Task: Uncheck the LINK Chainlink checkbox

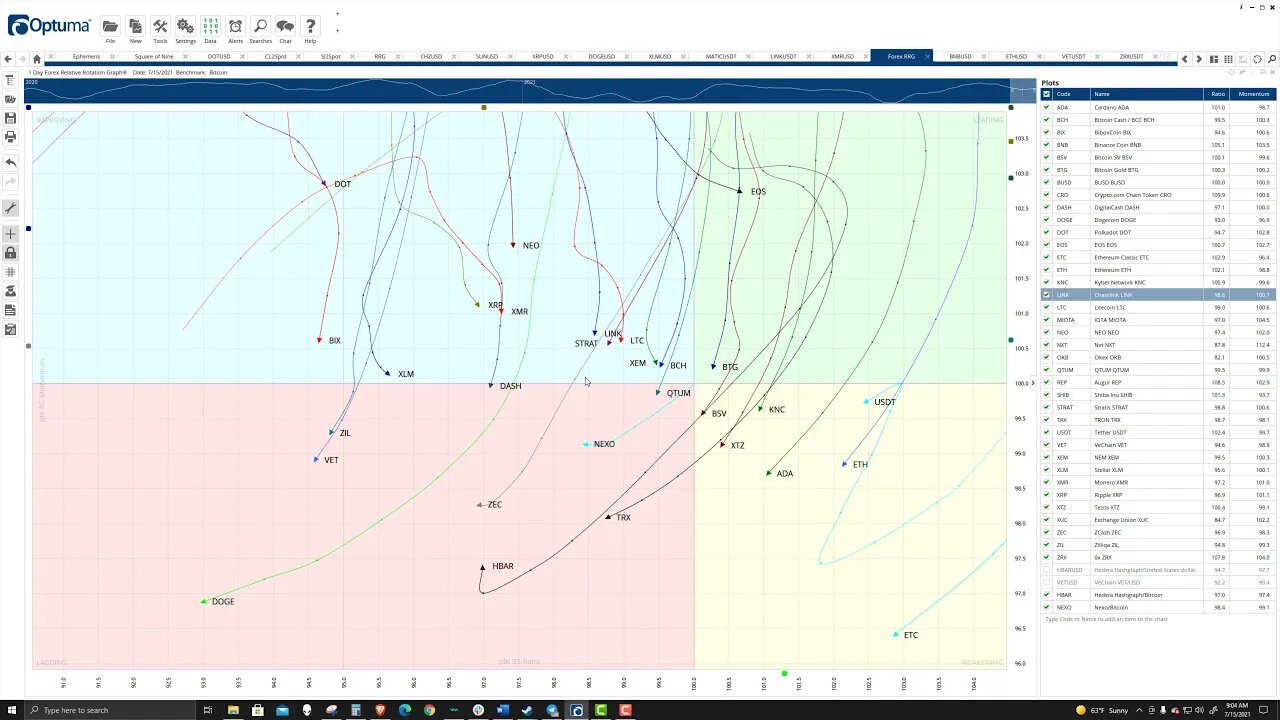Action: 1047,295
